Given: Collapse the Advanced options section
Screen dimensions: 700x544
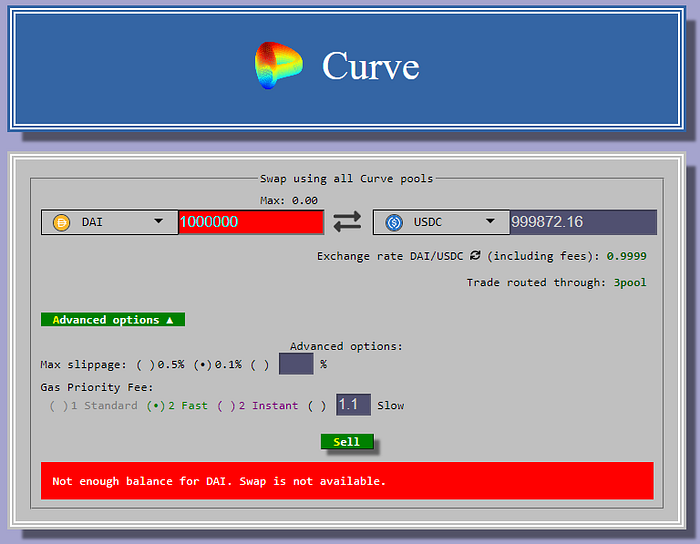Looking at the screenshot, I should pos(113,320).
